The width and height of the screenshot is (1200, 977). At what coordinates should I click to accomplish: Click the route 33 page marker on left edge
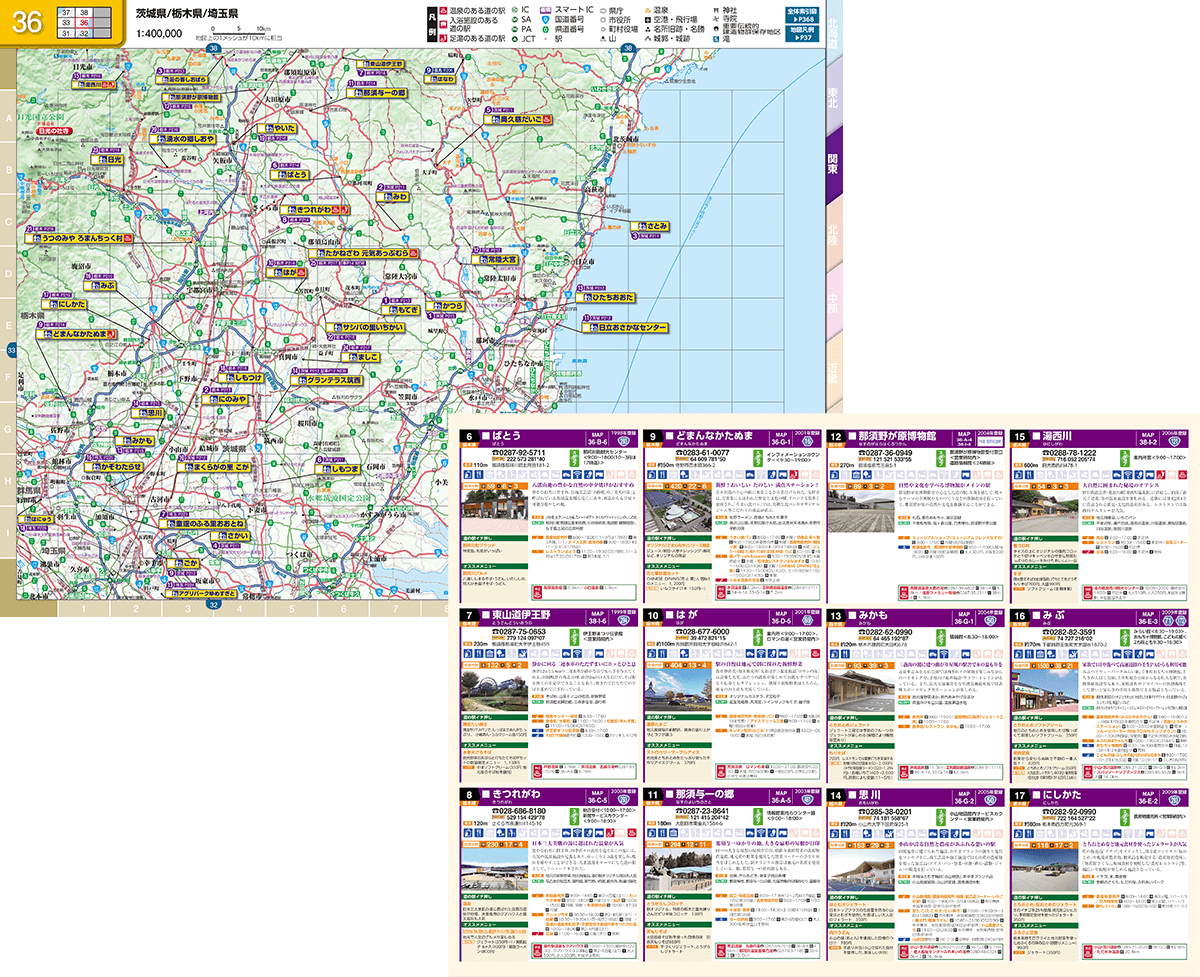[12, 350]
